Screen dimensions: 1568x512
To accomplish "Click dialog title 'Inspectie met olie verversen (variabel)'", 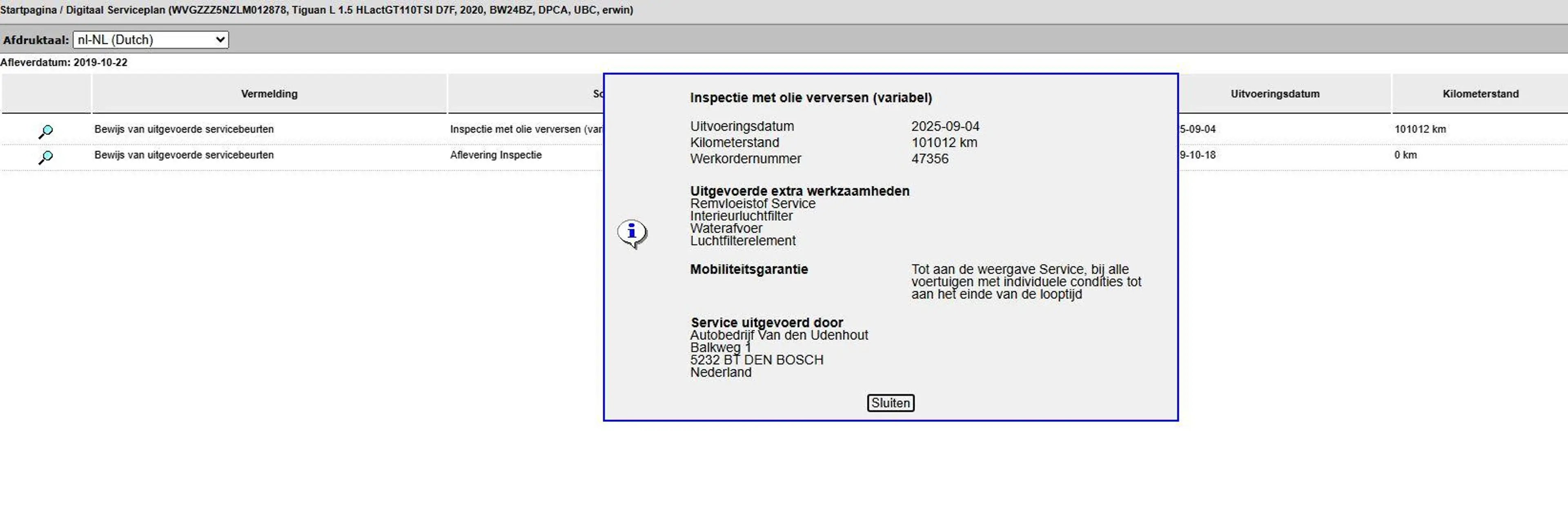I will [811, 98].
